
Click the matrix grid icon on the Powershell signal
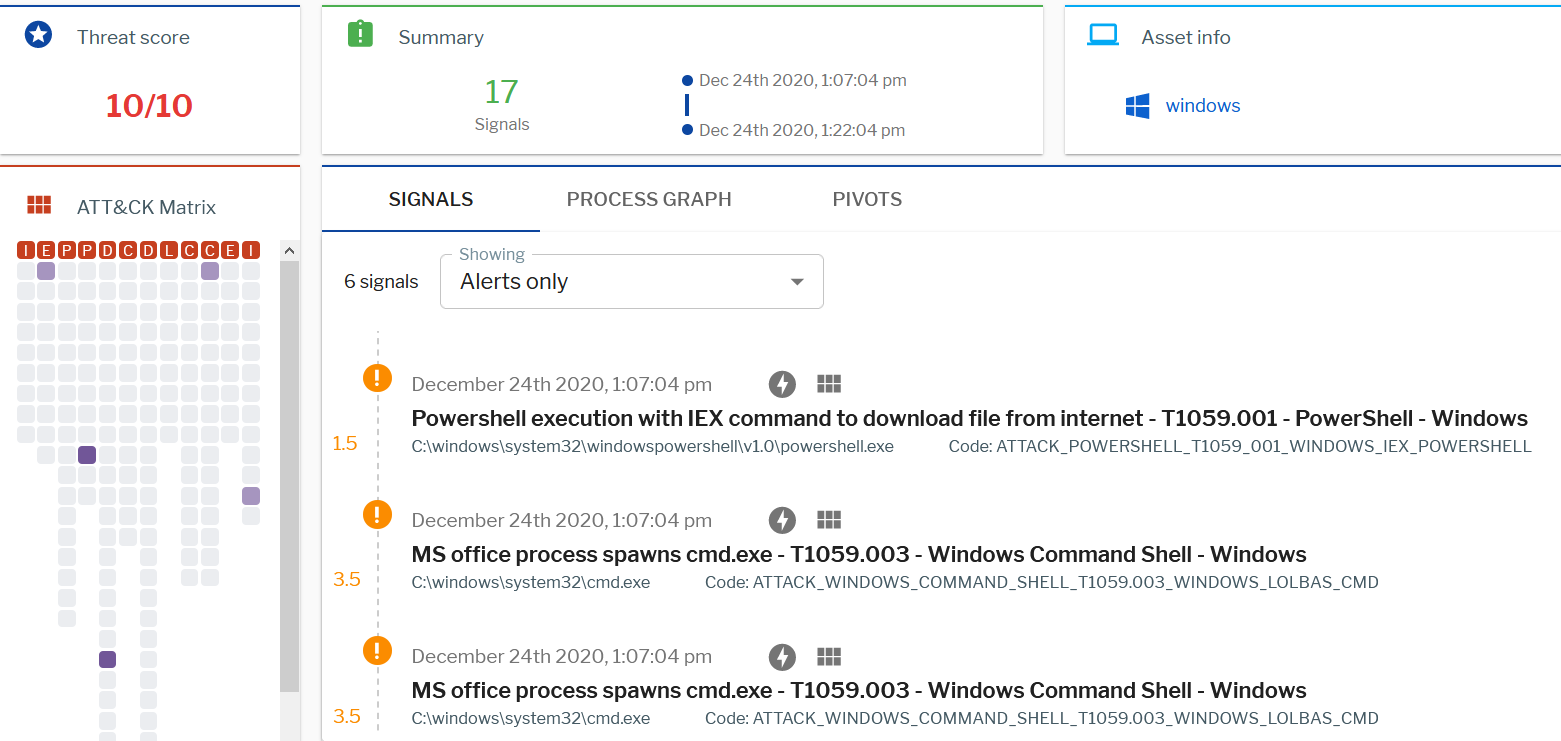coord(829,384)
